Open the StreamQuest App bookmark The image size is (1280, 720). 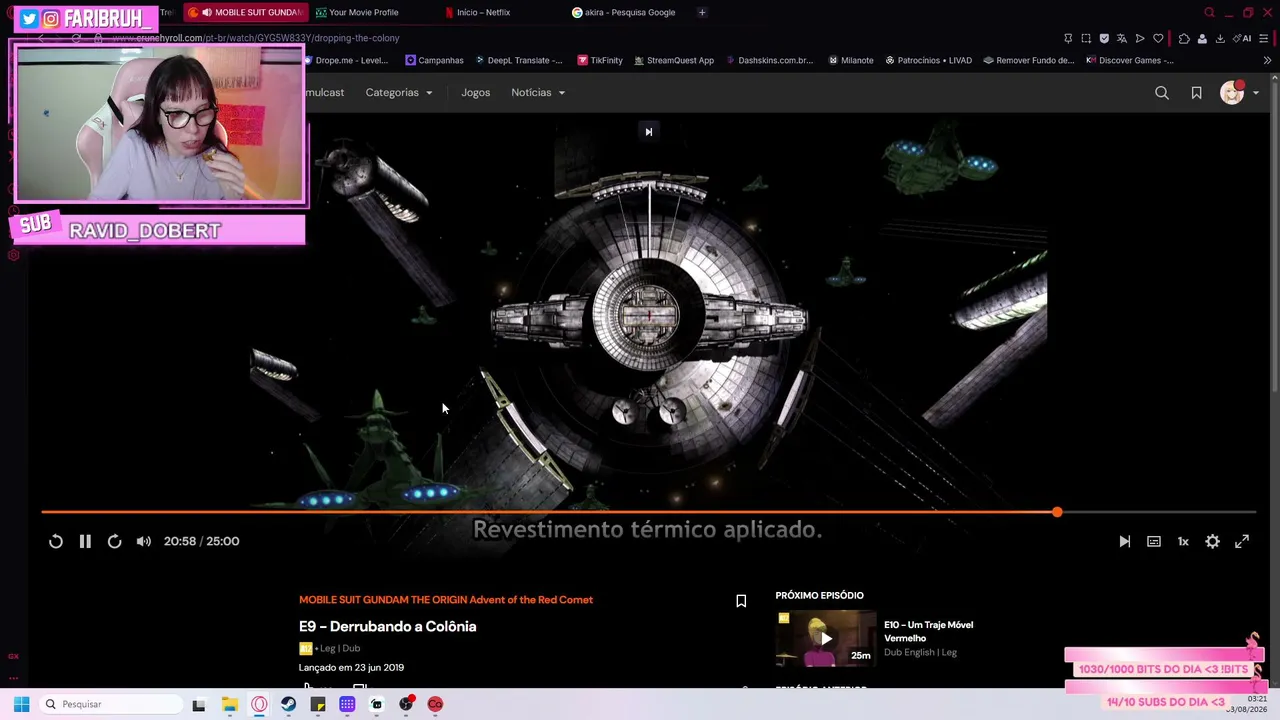(674, 60)
